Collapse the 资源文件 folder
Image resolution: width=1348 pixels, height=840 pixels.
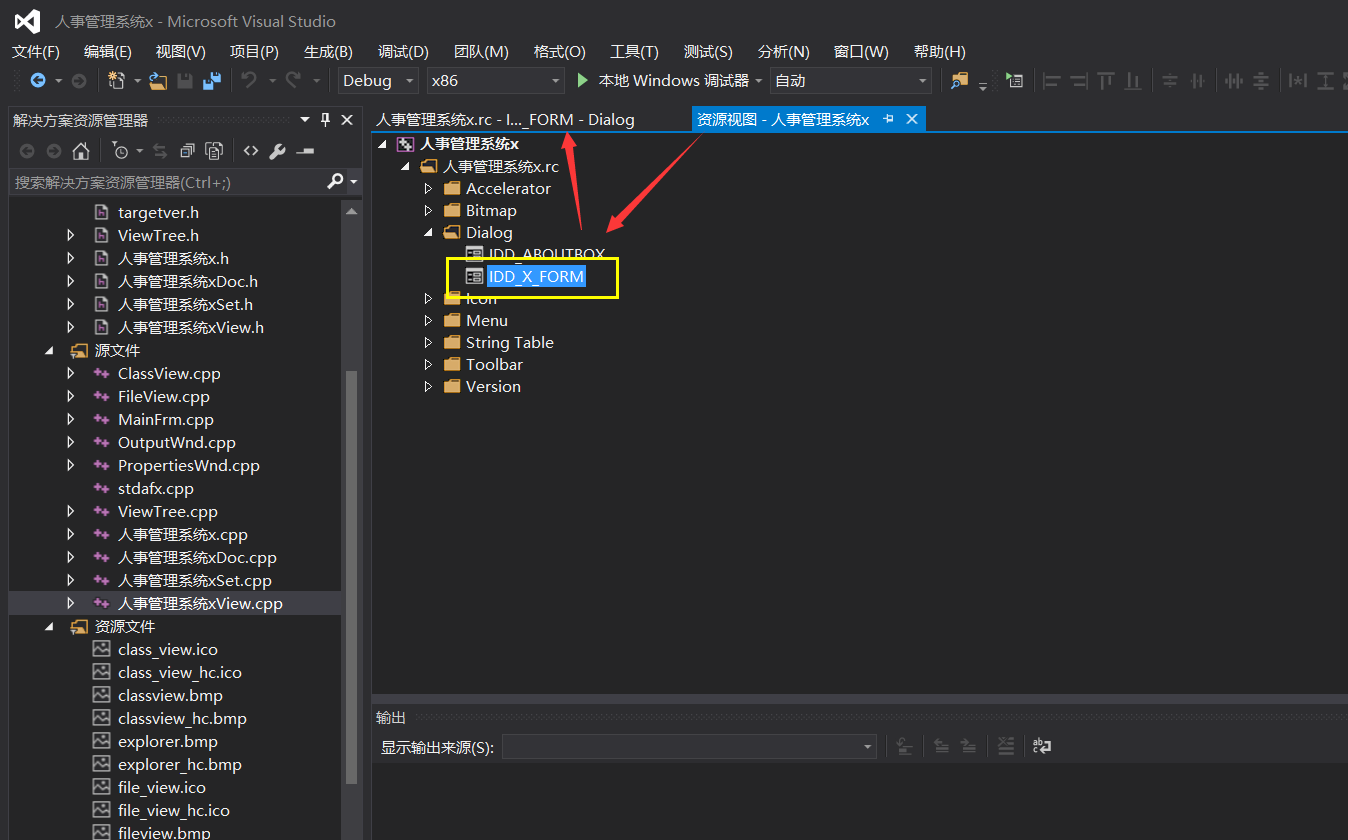(x=49, y=626)
